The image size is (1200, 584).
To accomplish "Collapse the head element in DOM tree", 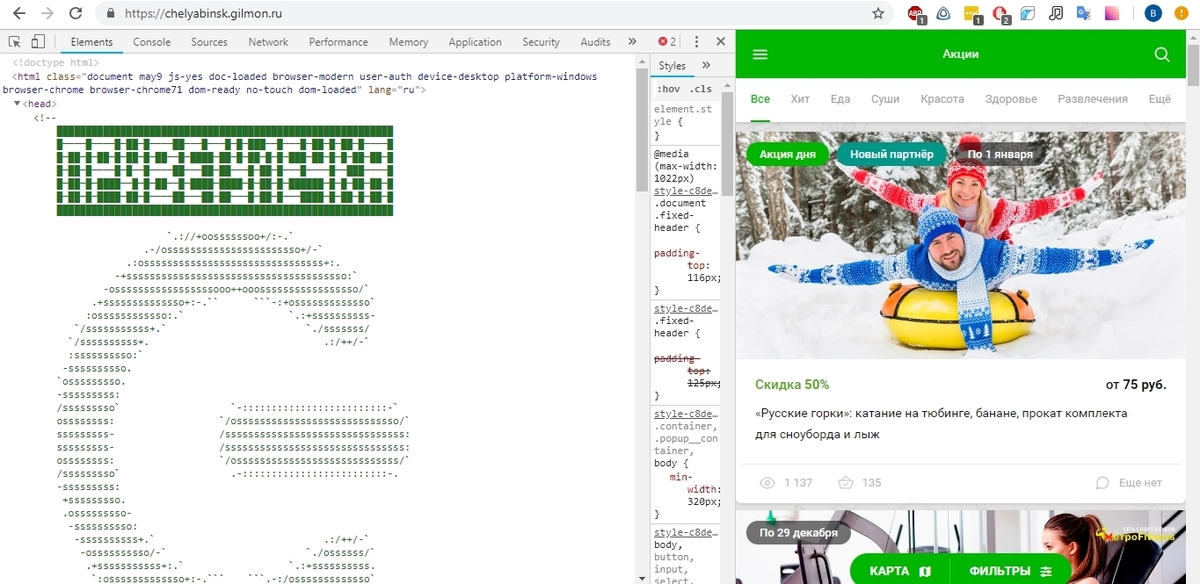I will tap(18, 104).
